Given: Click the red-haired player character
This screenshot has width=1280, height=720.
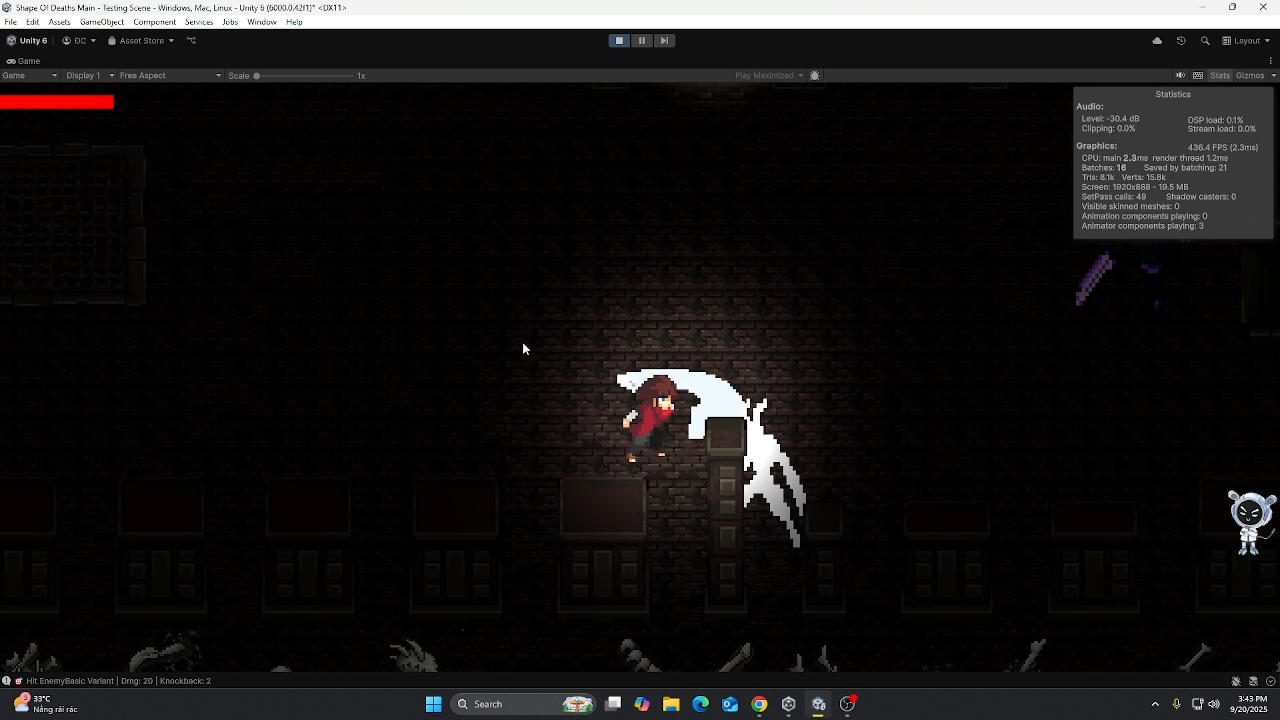Looking at the screenshot, I should point(652,418).
